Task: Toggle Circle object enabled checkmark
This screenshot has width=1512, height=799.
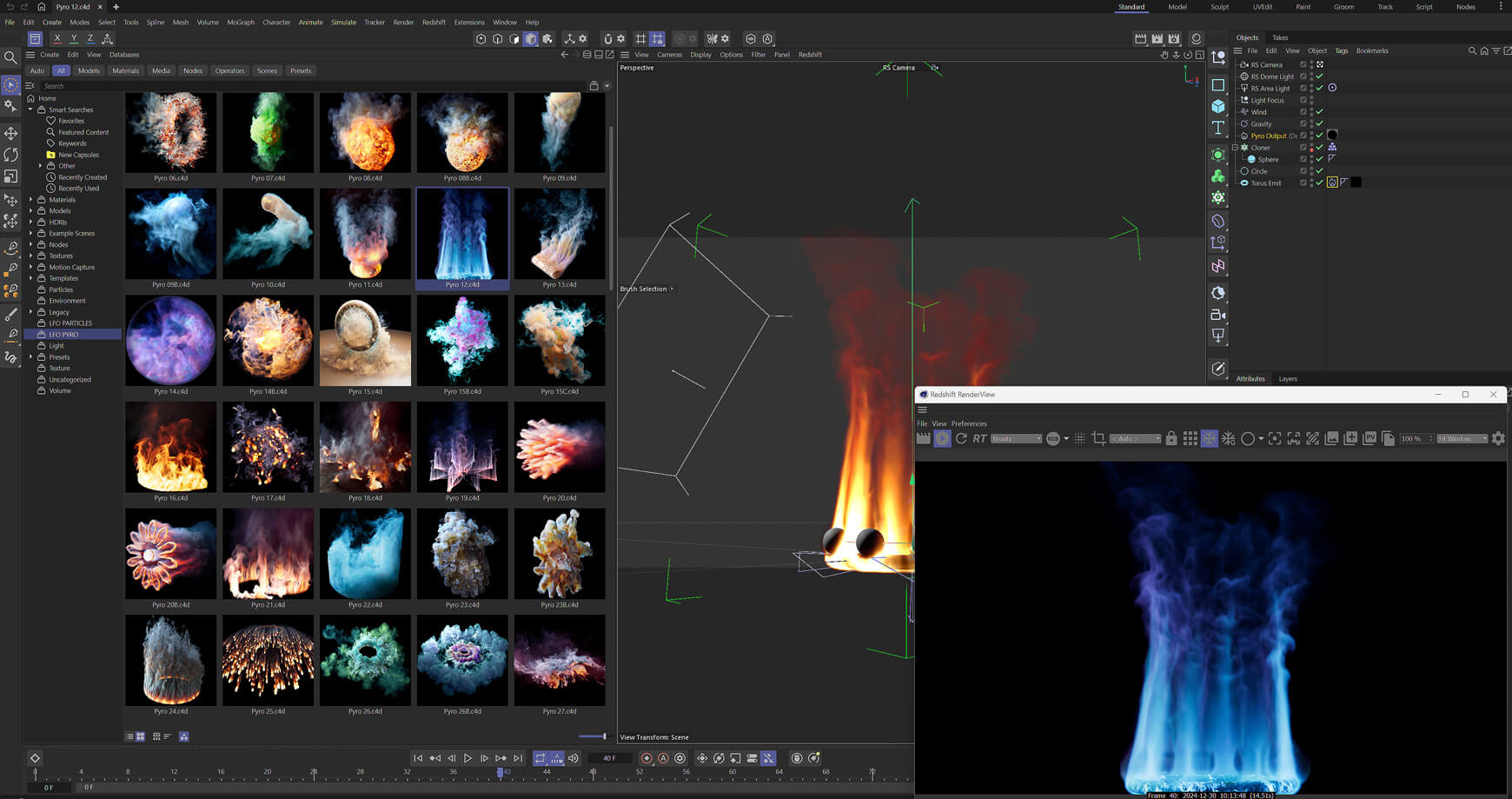Action: tap(1319, 171)
